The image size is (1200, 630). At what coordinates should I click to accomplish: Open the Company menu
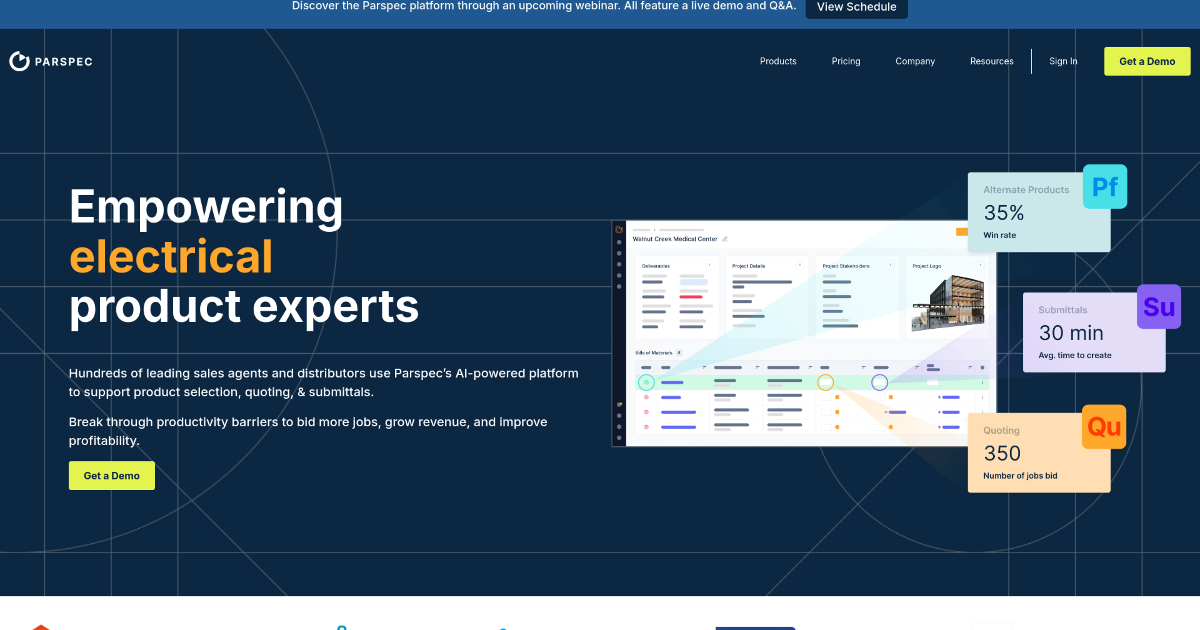pos(915,61)
